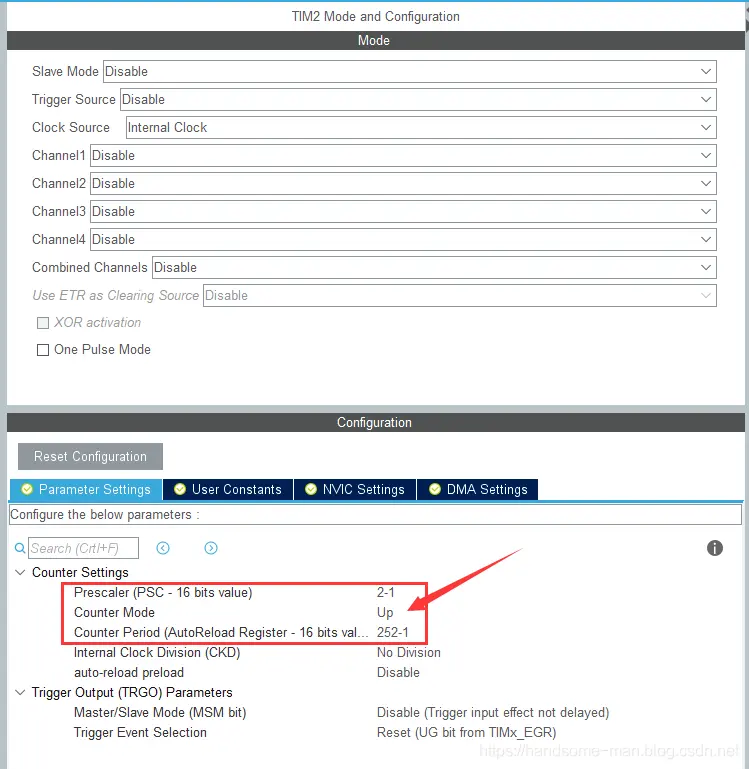Click the auto-reload preload label
Viewport: 749px width, 769px height.
(129, 672)
